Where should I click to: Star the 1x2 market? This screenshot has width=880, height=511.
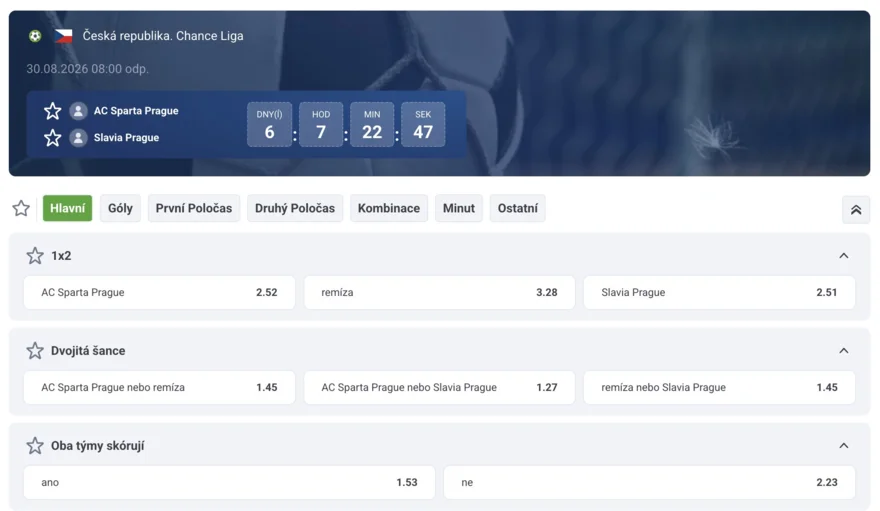(35, 256)
